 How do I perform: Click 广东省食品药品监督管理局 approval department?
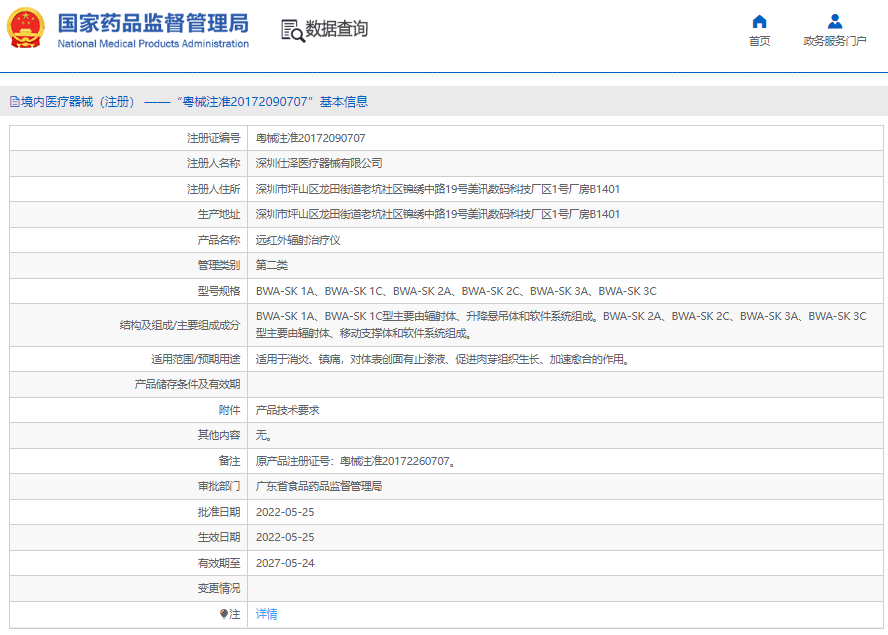click(x=319, y=487)
